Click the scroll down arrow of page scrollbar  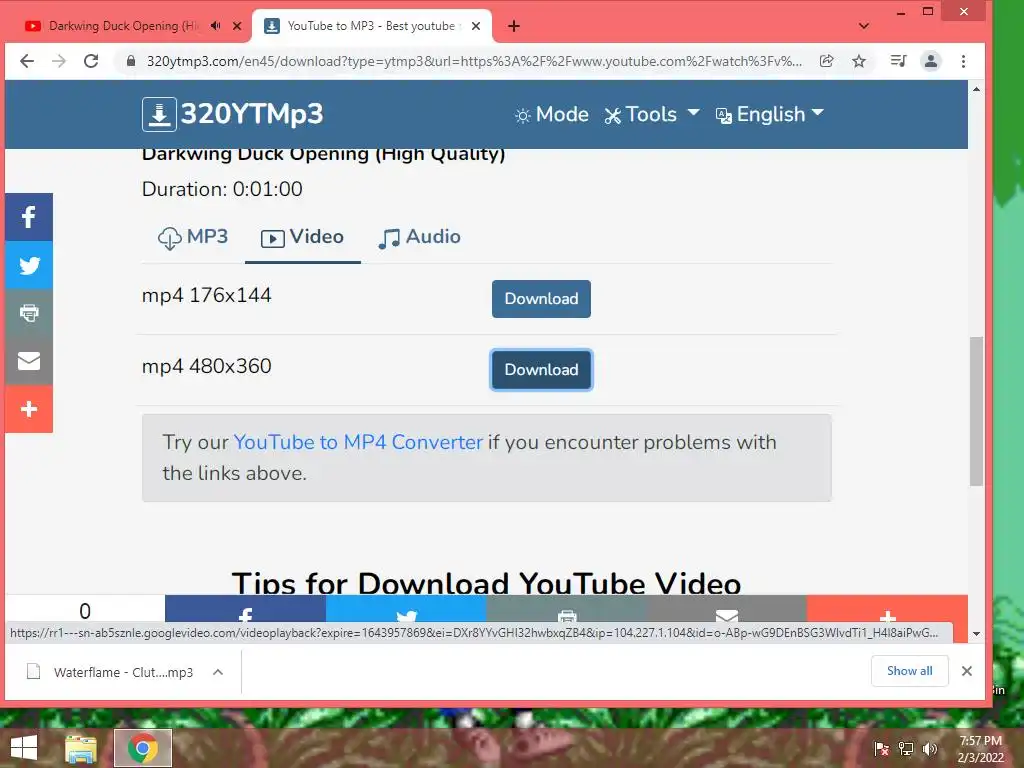coord(976,633)
